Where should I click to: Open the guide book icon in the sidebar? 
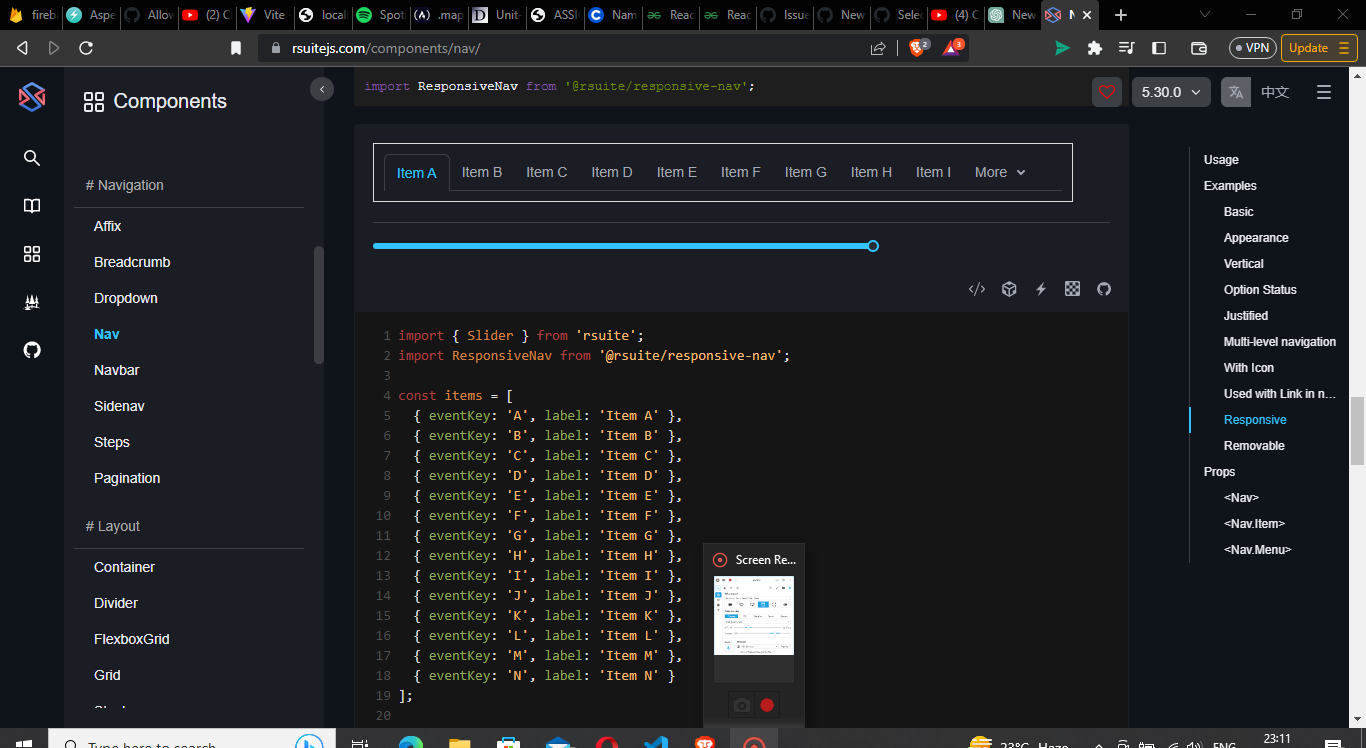tap(31, 206)
